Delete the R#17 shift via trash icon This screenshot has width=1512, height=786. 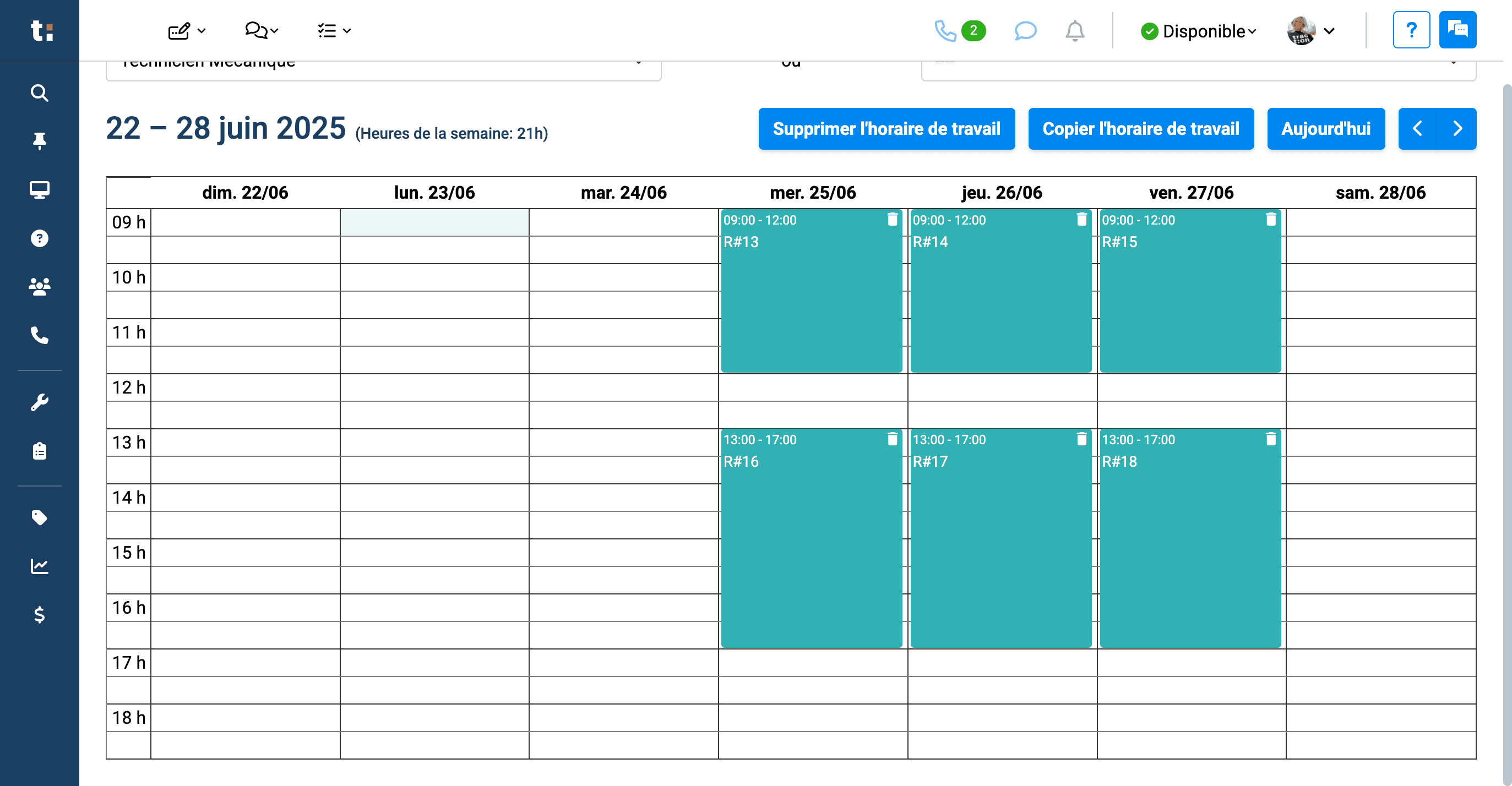click(1081, 439)
